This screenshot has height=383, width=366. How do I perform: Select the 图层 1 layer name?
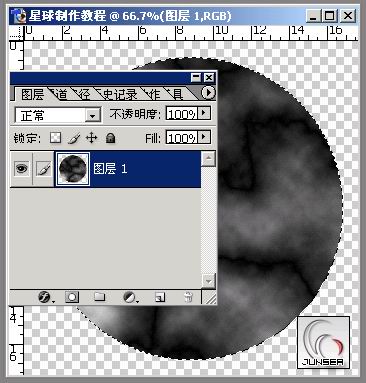pos(110,169)
